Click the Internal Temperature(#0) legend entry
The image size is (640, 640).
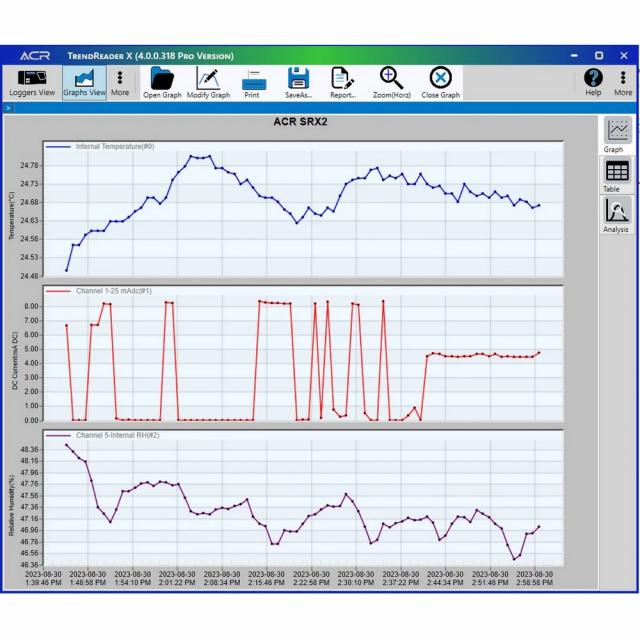click(114, 147)
